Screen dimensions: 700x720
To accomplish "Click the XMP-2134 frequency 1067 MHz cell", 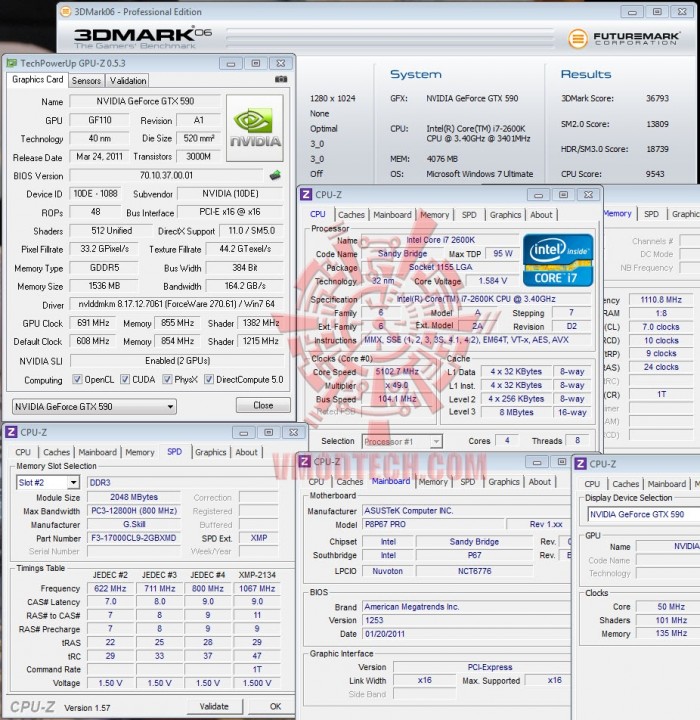I will pos(257,588).
